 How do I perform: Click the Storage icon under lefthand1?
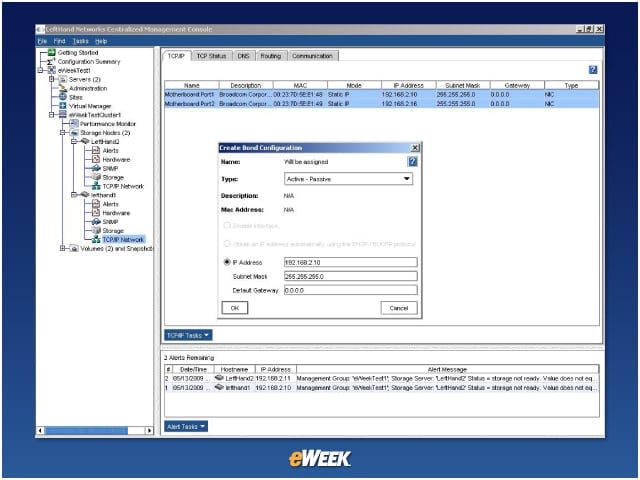pyautogui.click(x=96, y=231)
